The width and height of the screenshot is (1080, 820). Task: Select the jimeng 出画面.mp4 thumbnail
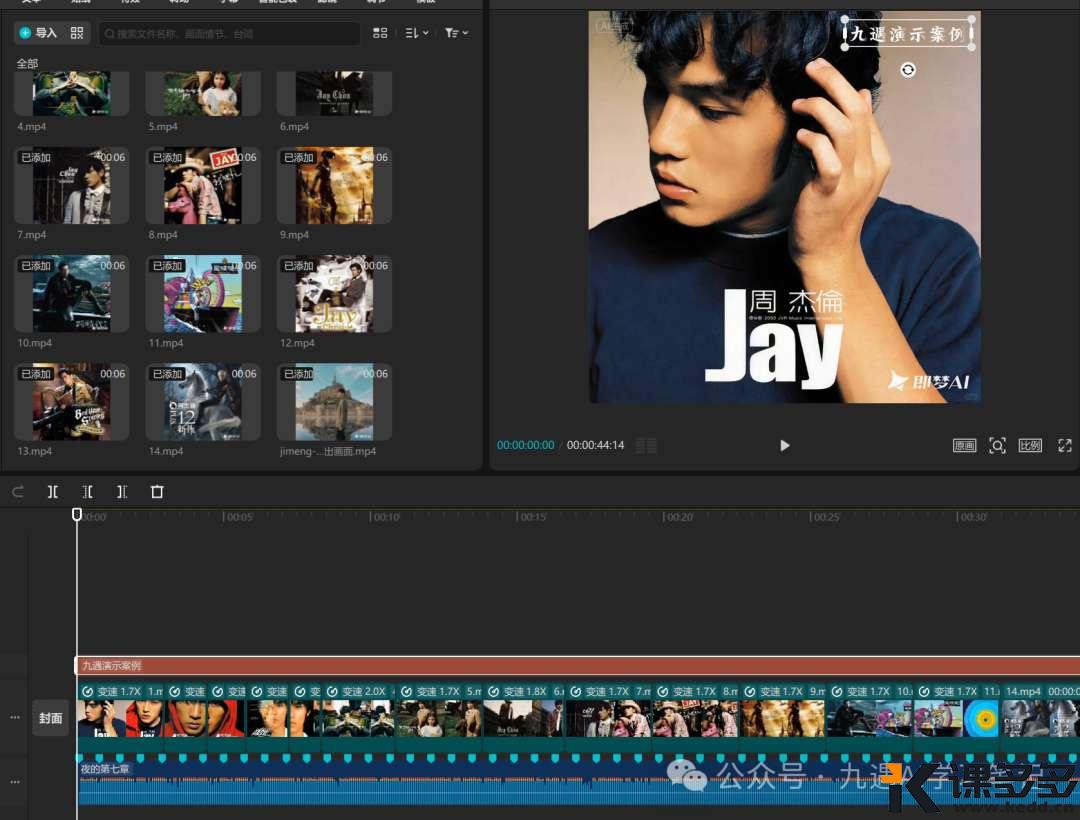[335, 401]
